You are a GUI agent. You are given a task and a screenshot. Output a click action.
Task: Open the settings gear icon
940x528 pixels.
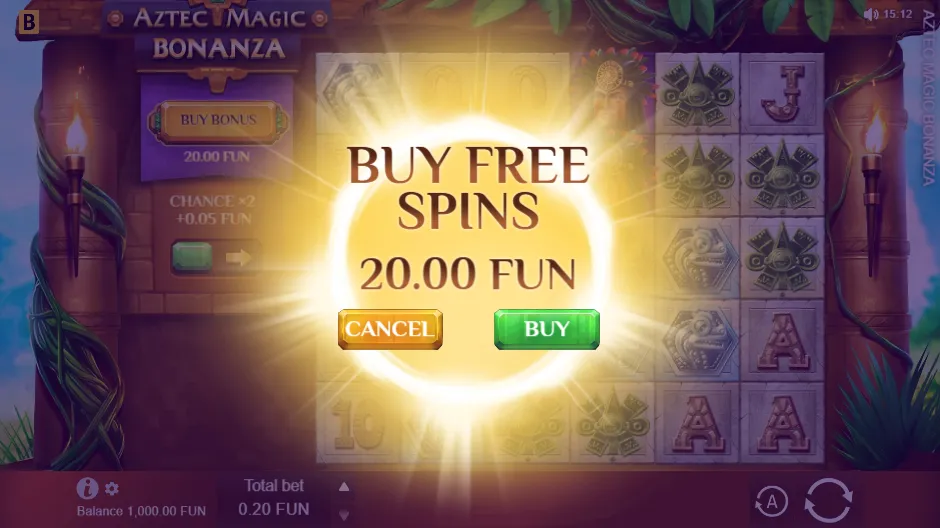click(x=112, y=489)
